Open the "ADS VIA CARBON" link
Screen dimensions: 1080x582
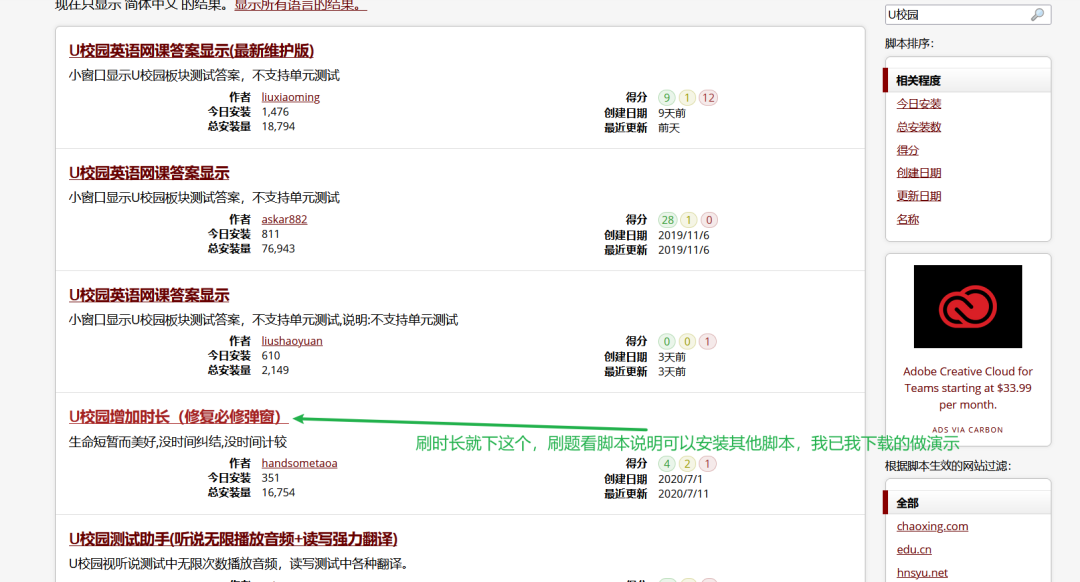point(967,427)
